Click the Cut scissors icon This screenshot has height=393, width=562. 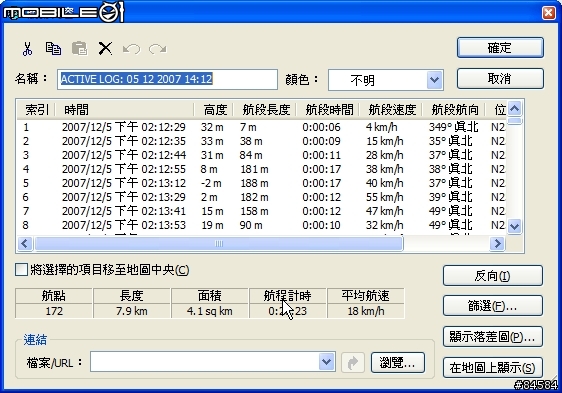pos(27,48)
